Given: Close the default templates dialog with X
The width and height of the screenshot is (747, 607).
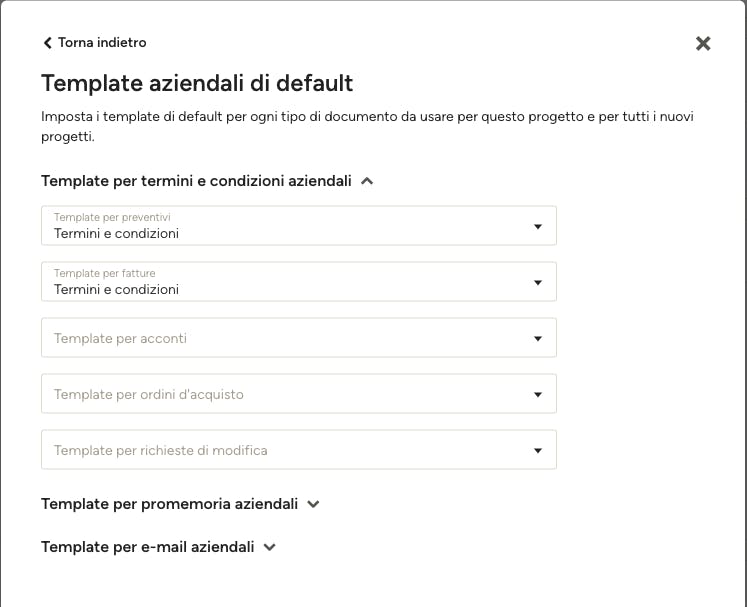Looking at the screenshot, I should [703, 43].
